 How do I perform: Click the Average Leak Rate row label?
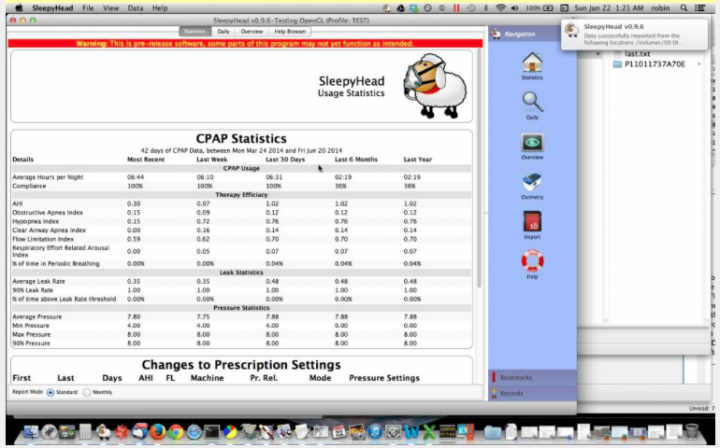point(39,281)
